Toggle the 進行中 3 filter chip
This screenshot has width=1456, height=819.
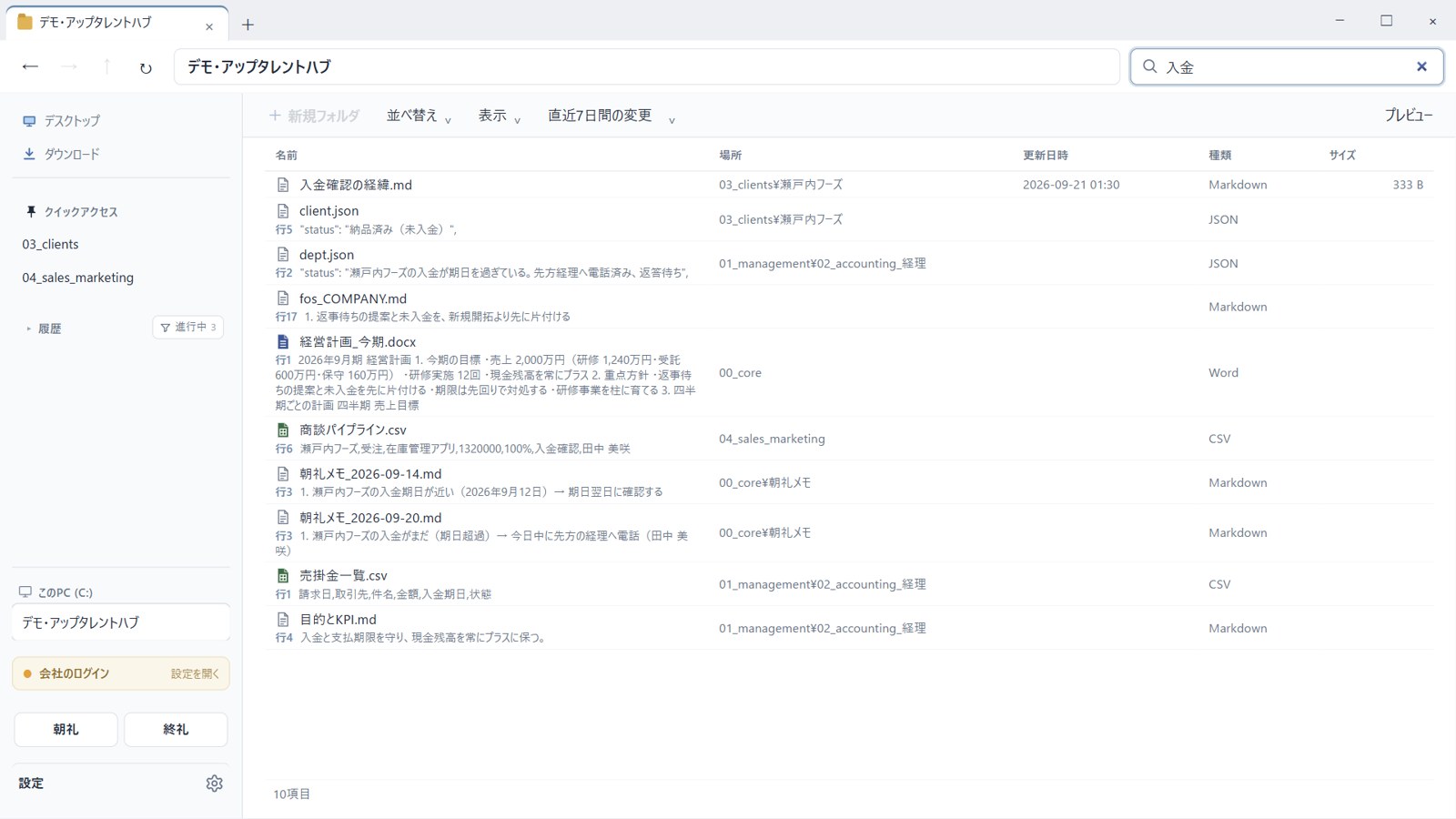pos(188,328)
